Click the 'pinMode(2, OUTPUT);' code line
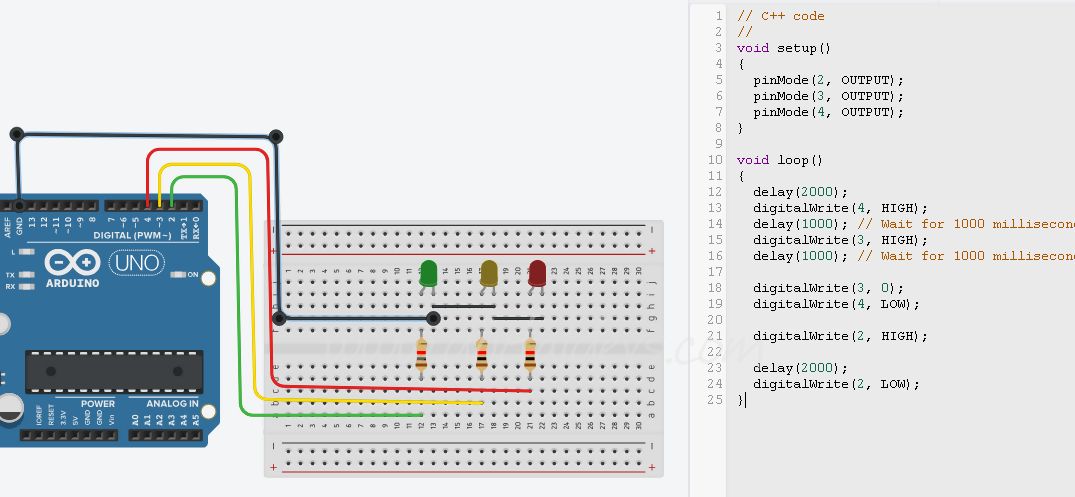Image resolution: width=1075 pixels, height=497 pixels. [829, 80]
